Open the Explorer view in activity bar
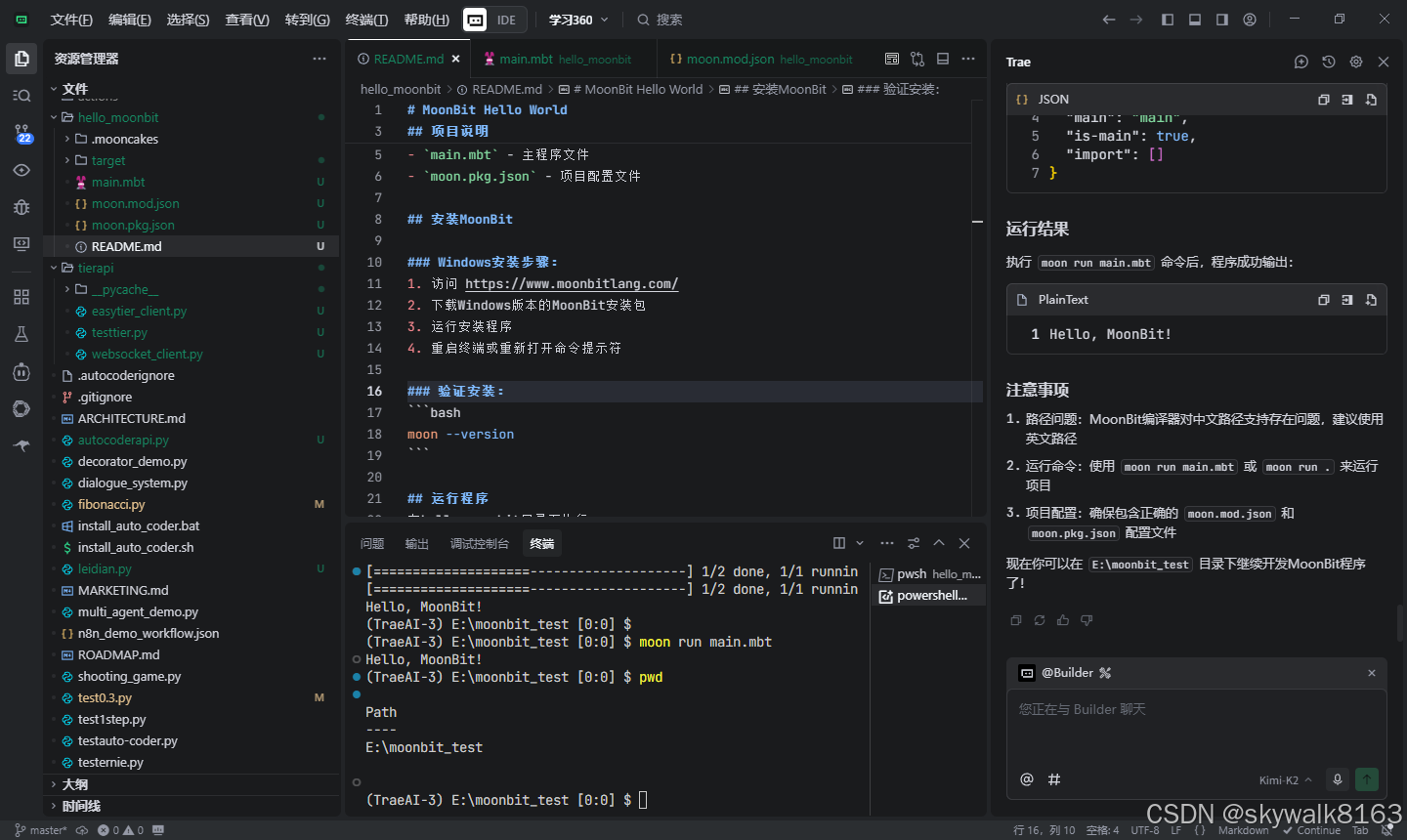1407x840 pixels. click(21, 59)
